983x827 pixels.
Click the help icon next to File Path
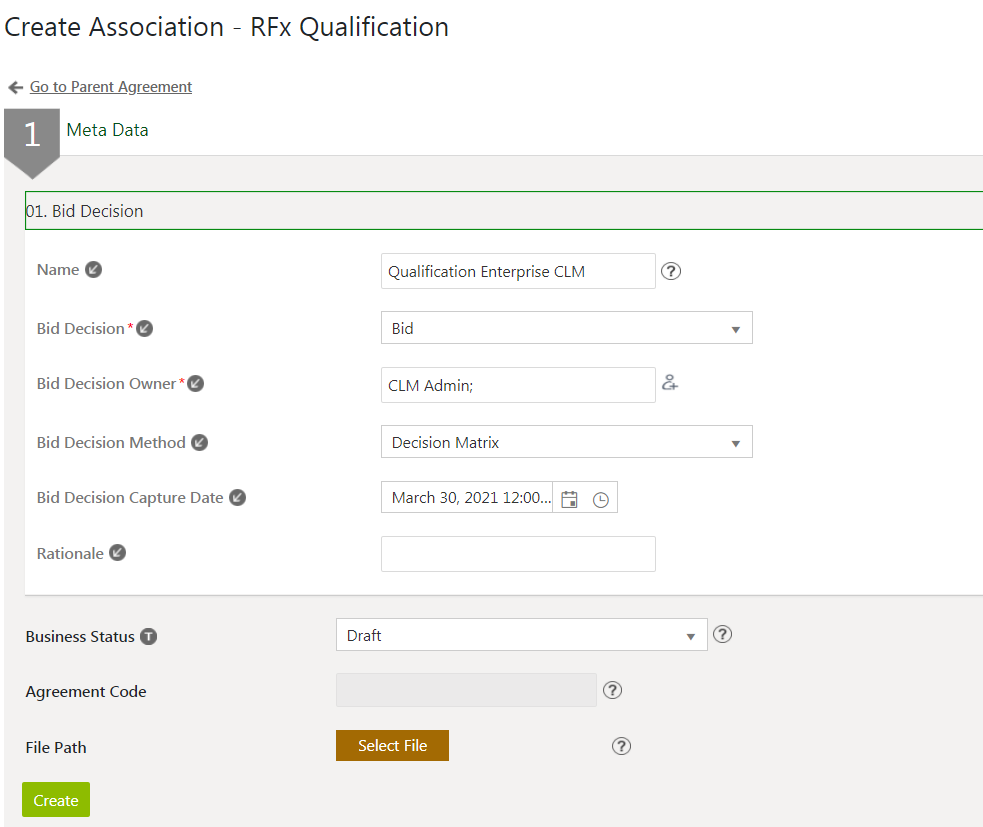(x=621, y=746)
